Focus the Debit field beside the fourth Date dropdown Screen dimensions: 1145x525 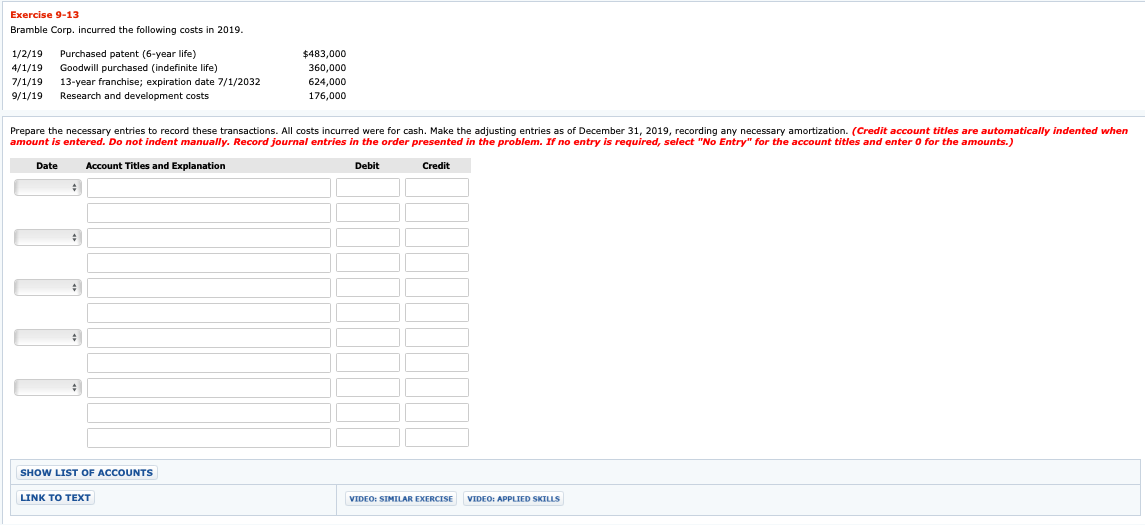point(368,337)
